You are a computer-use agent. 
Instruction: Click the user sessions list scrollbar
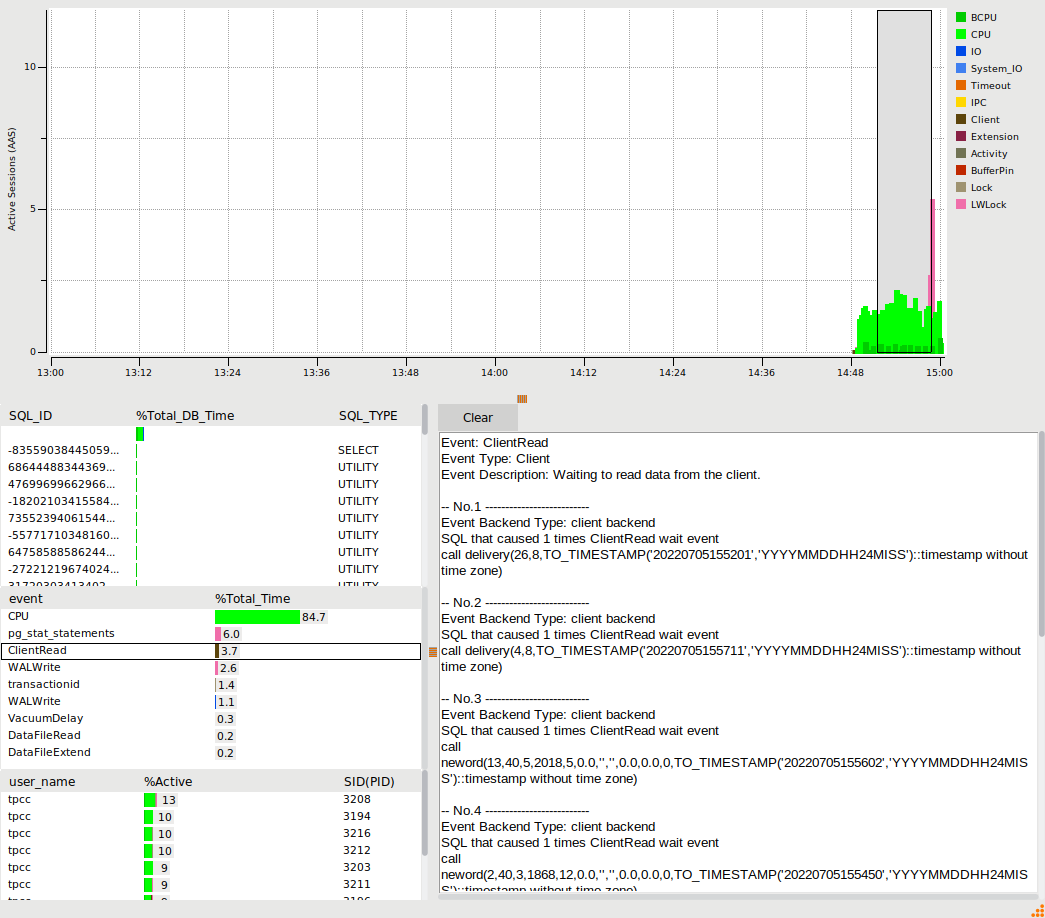pos(425,813)
